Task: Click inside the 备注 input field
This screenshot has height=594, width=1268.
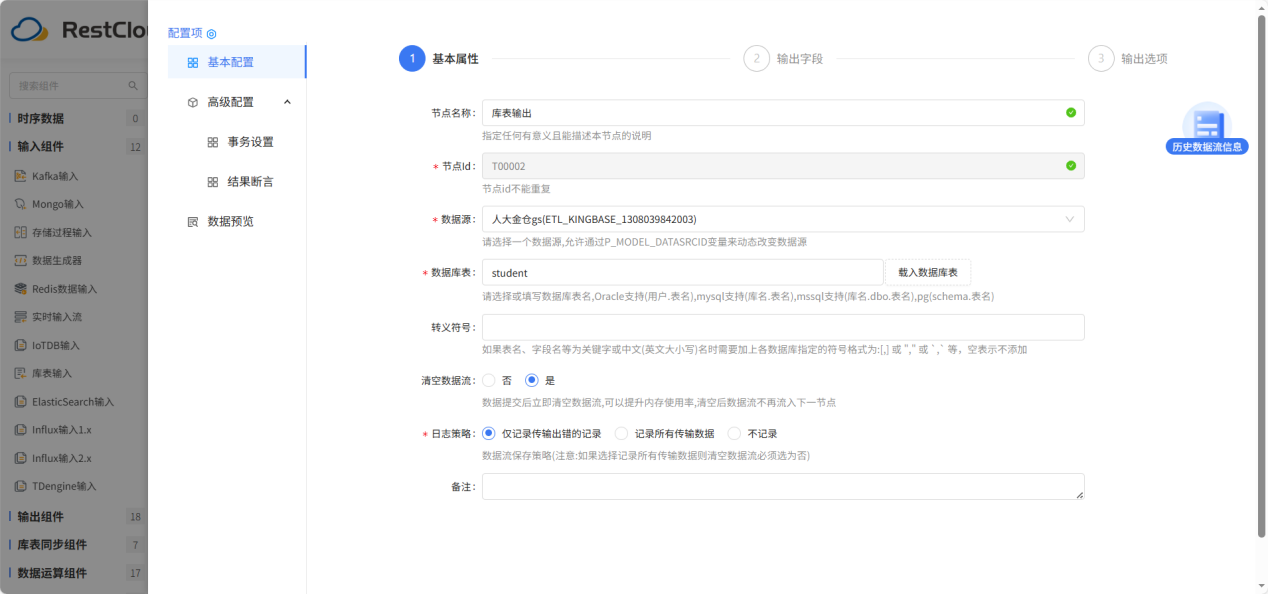Action: [782, 487]
